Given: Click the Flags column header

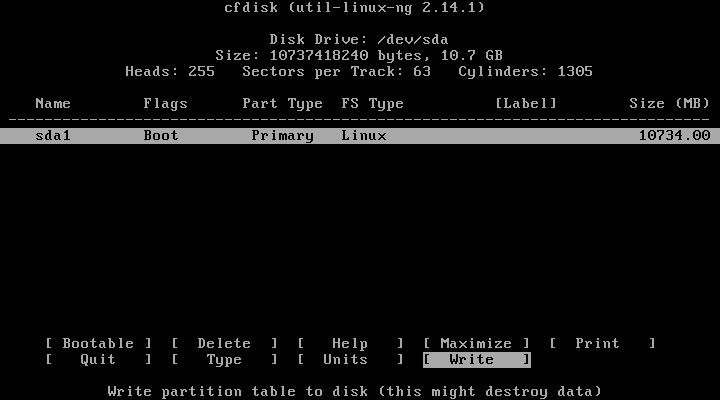Looking at the screenshot, I should pyautogui.click(x=165, y=104).
